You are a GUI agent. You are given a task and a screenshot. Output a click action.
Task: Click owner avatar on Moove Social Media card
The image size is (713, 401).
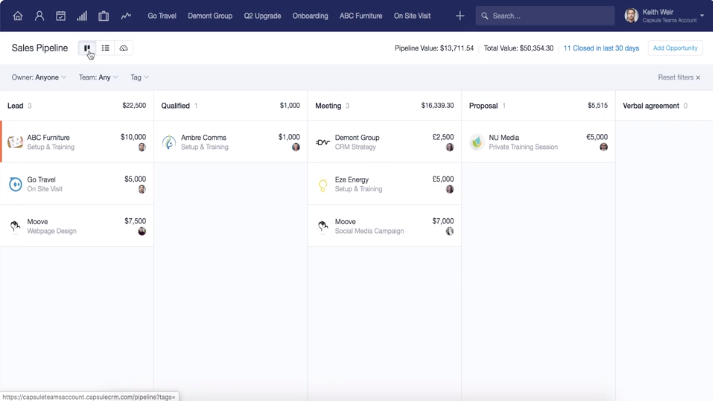(450, 231)
